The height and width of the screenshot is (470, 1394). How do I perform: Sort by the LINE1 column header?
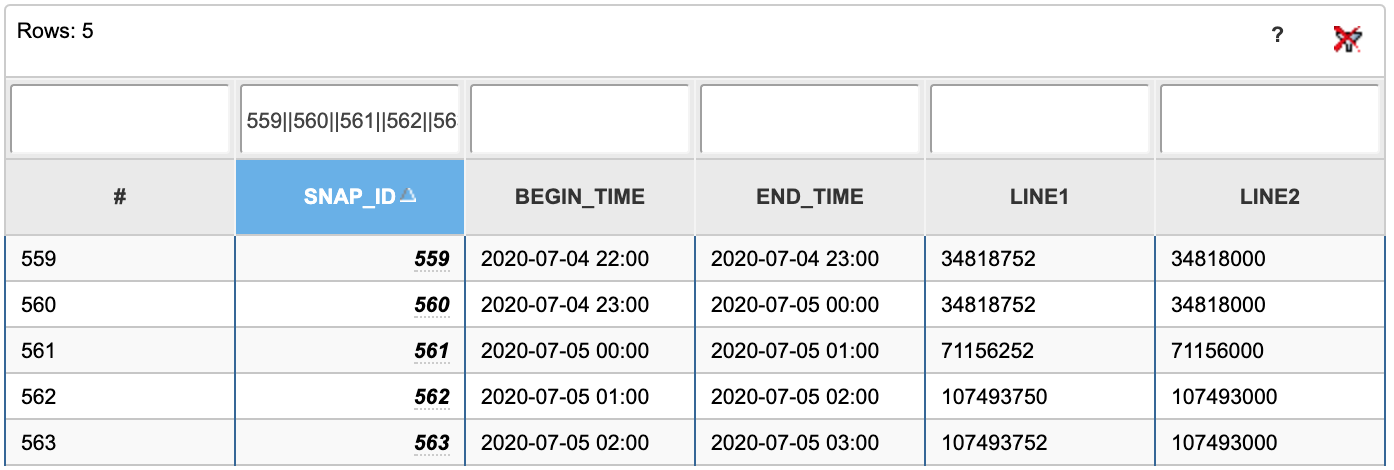point(1040,197)
